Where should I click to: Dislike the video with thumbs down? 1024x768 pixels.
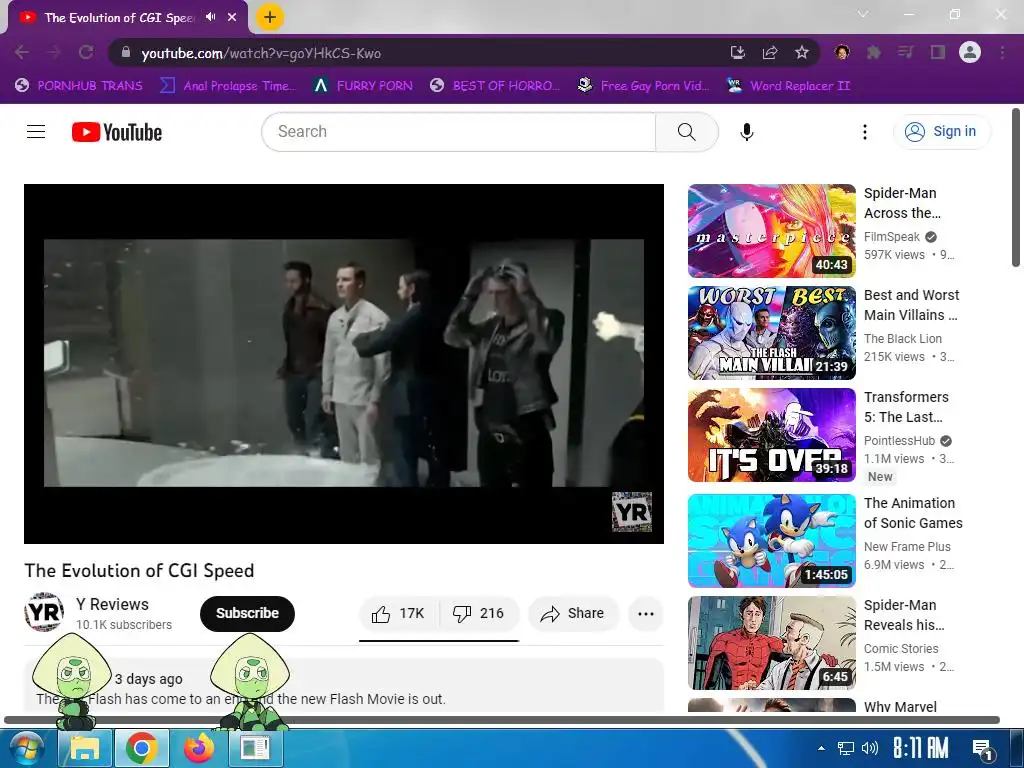[479, 614]
